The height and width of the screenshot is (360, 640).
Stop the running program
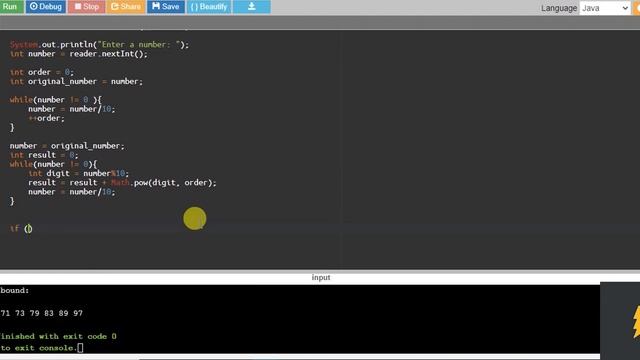click(86, 7)
